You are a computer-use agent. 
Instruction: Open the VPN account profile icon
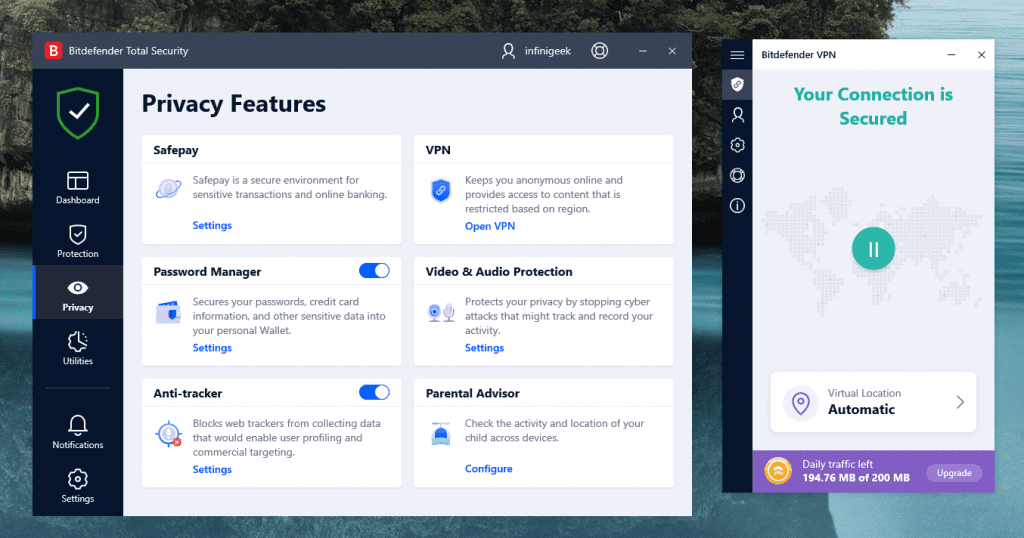738,115
